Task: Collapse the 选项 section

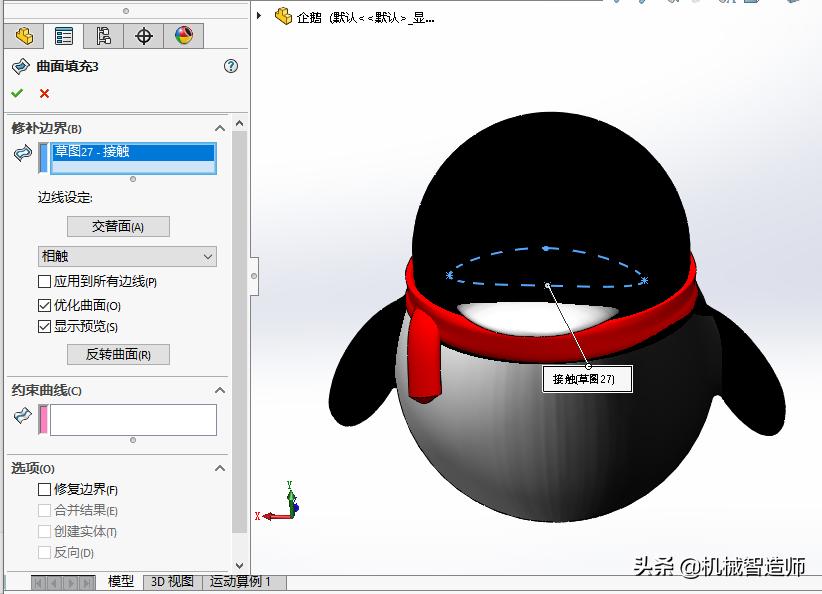Action: pyautogui.click(x=220, y=468)
